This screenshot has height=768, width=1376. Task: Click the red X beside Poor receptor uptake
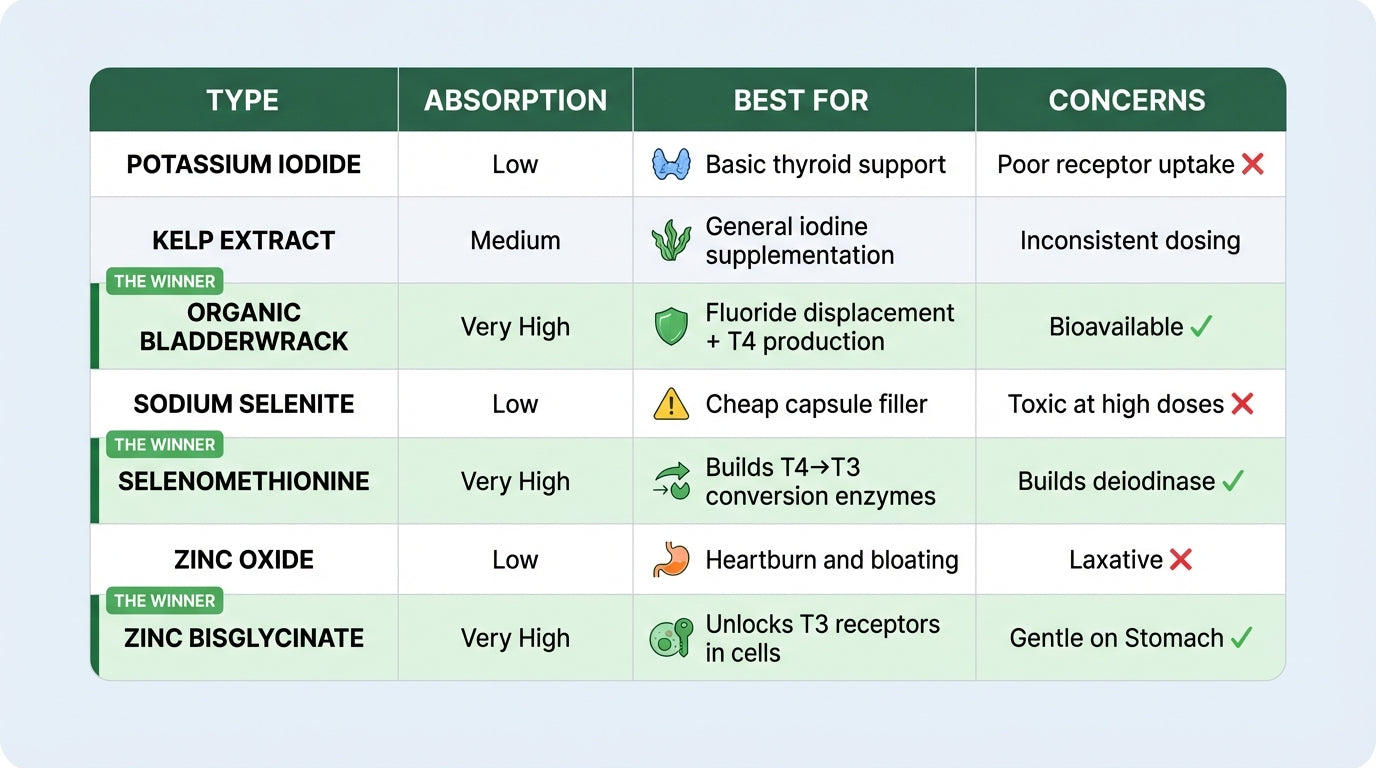pos(1253,164)
